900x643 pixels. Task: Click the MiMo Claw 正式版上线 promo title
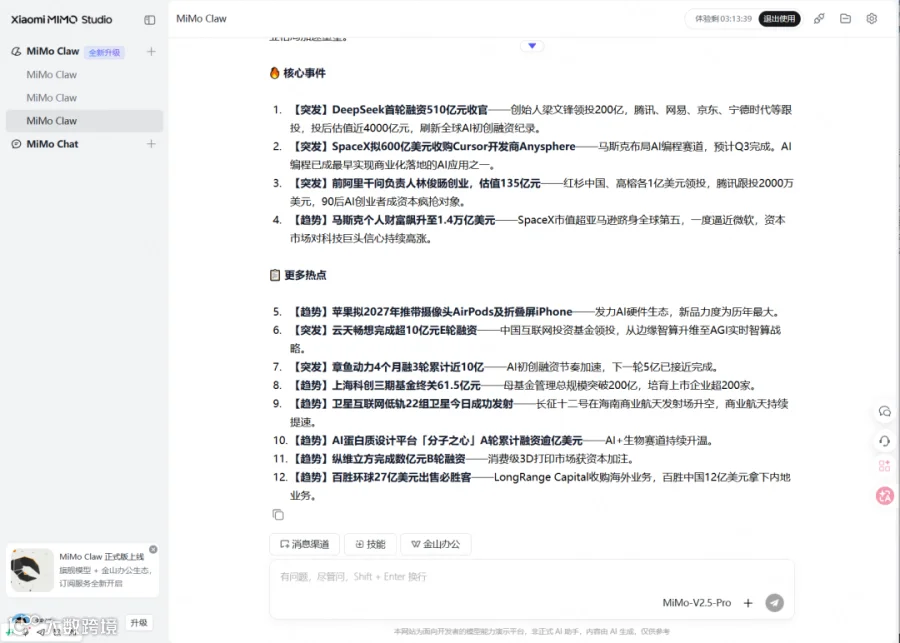click(x=102, y=557)
